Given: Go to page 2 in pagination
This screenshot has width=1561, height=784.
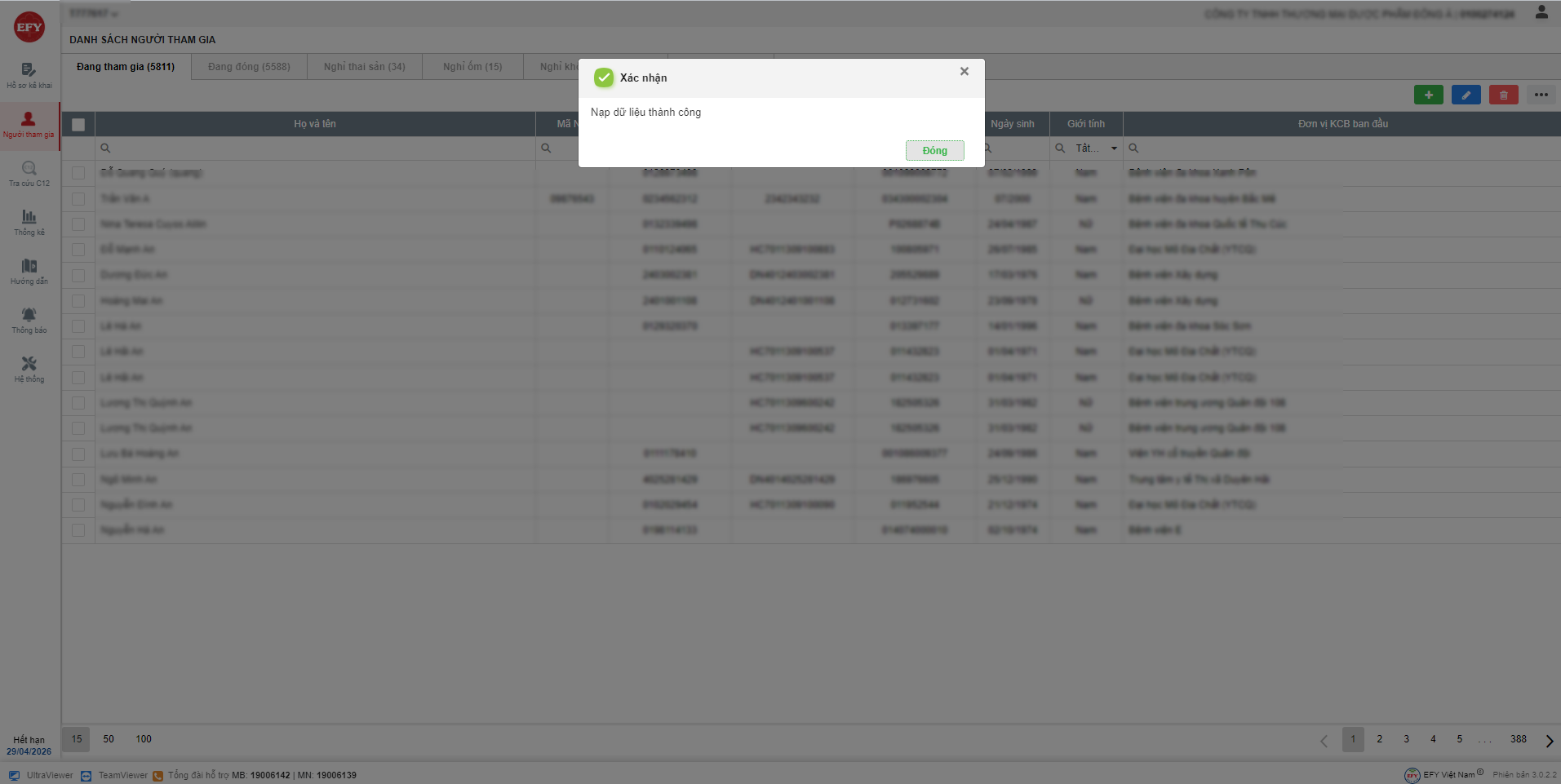Looking at the screenshot, I should click(1380, 739).
